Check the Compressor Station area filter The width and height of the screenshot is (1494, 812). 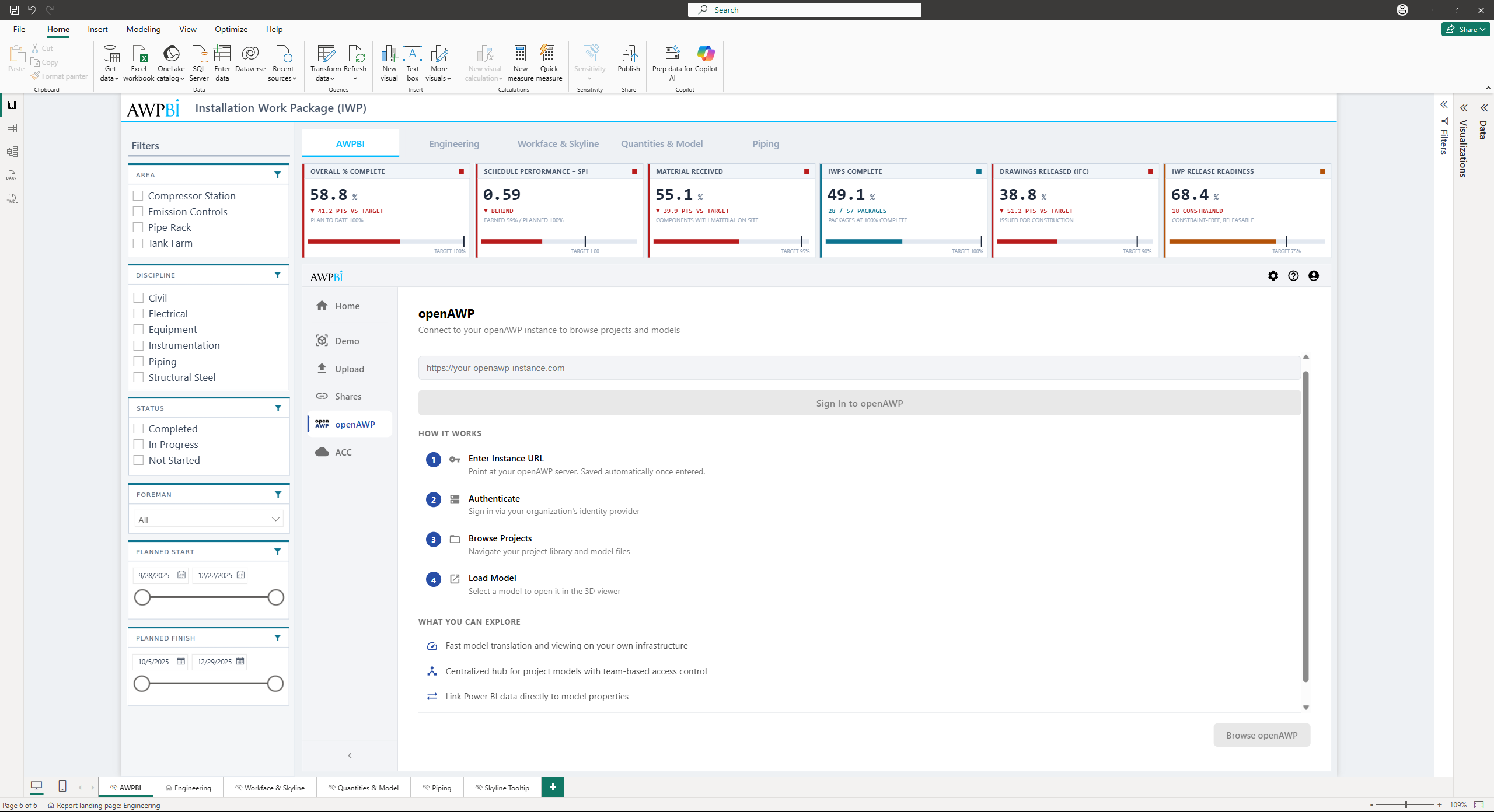(x=138, y=196)
